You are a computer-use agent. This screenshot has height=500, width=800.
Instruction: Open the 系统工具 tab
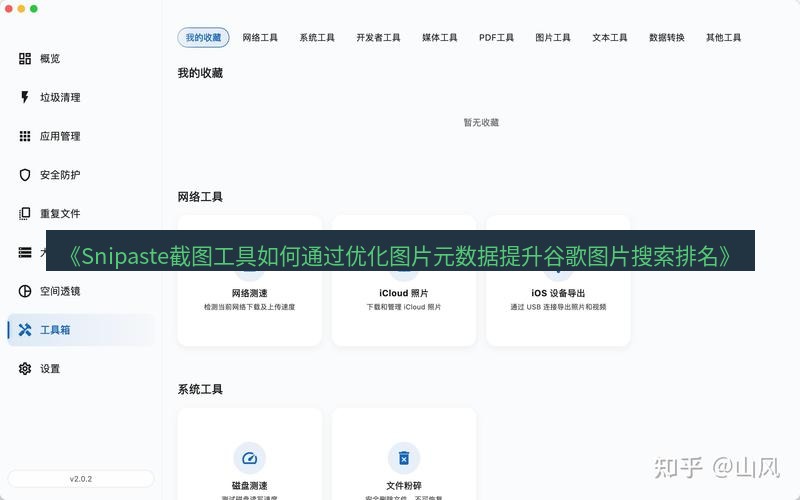pos(317,38)
